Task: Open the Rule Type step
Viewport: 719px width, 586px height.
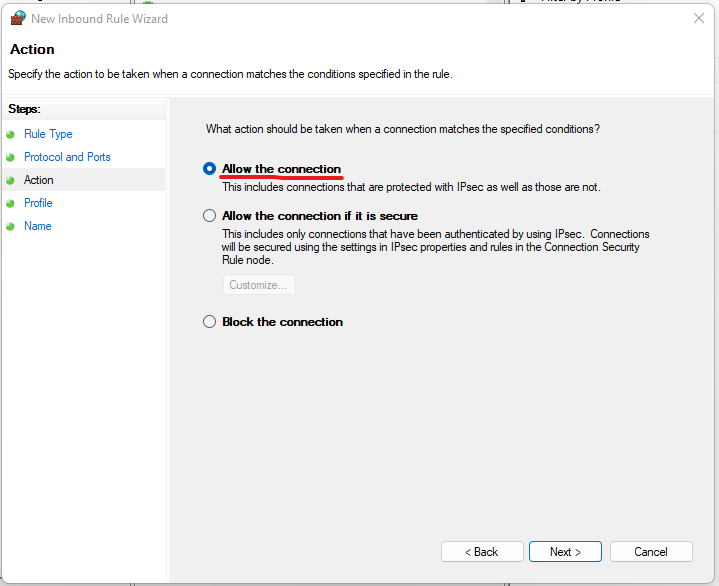Action: (x=48, y=134)
